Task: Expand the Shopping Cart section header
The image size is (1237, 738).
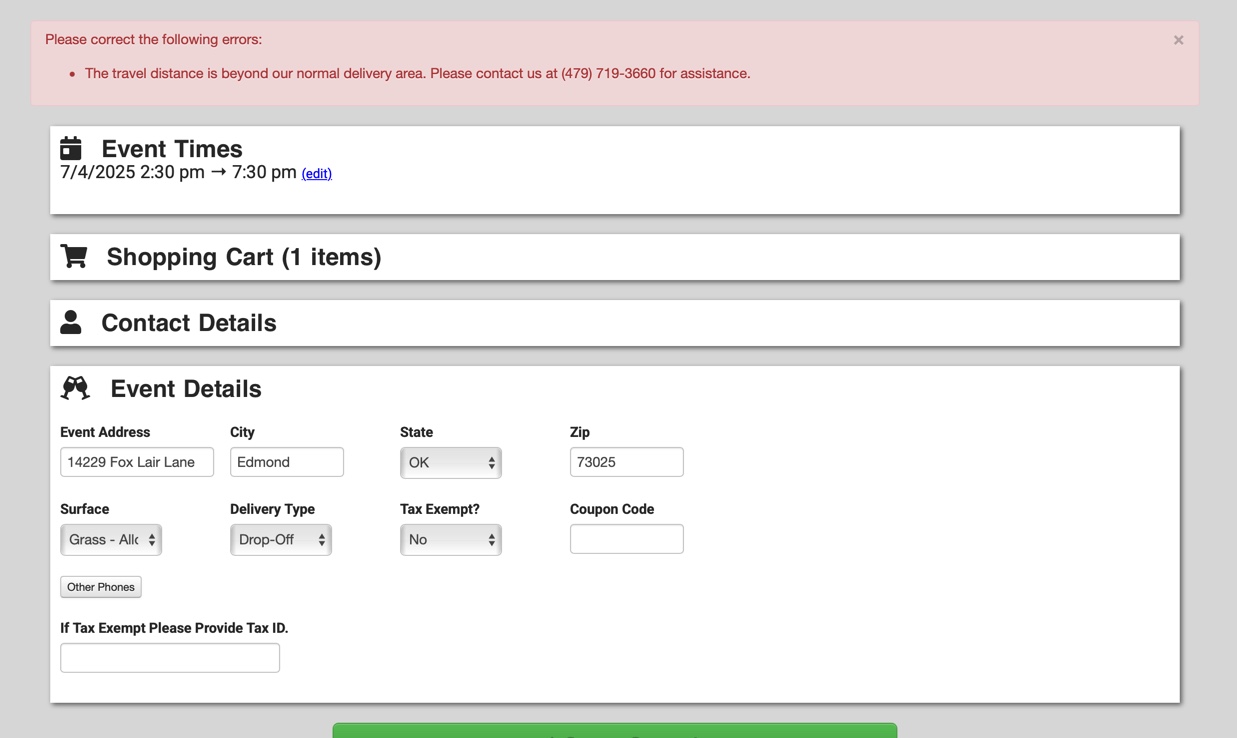Action: (x=244, y=257)
